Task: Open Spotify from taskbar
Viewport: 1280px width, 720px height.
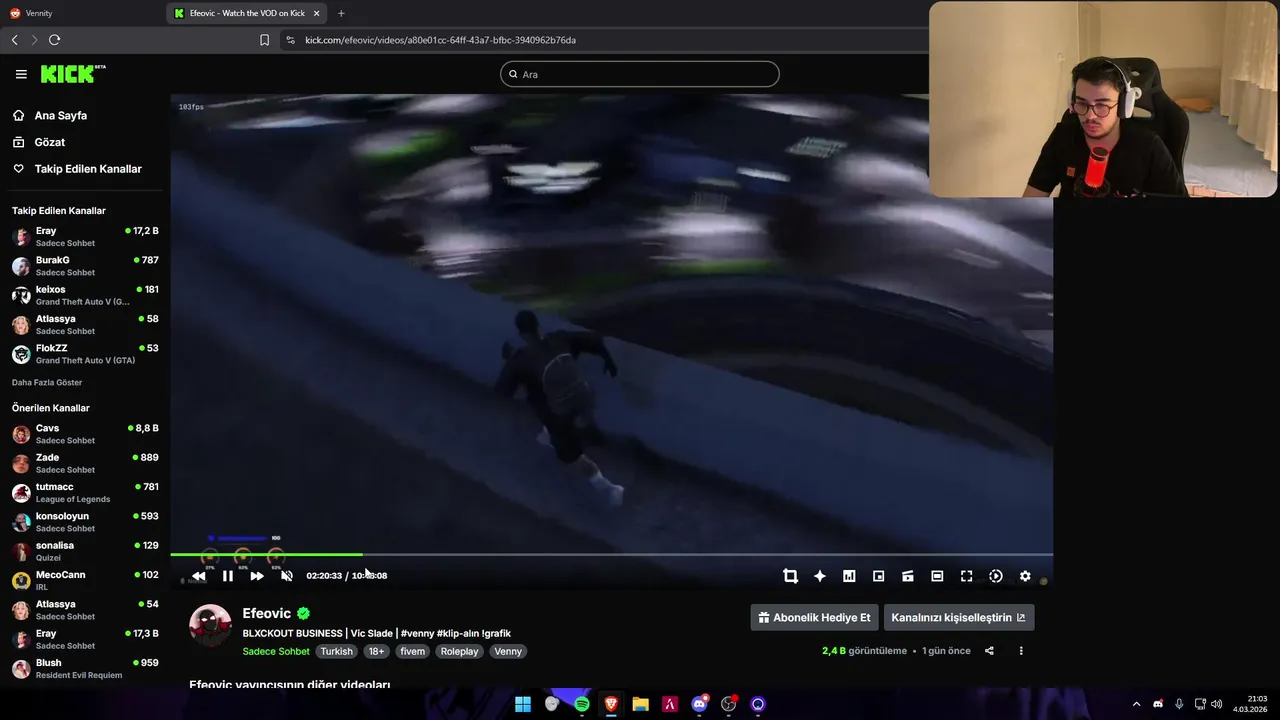Action: tap(581, 704)
